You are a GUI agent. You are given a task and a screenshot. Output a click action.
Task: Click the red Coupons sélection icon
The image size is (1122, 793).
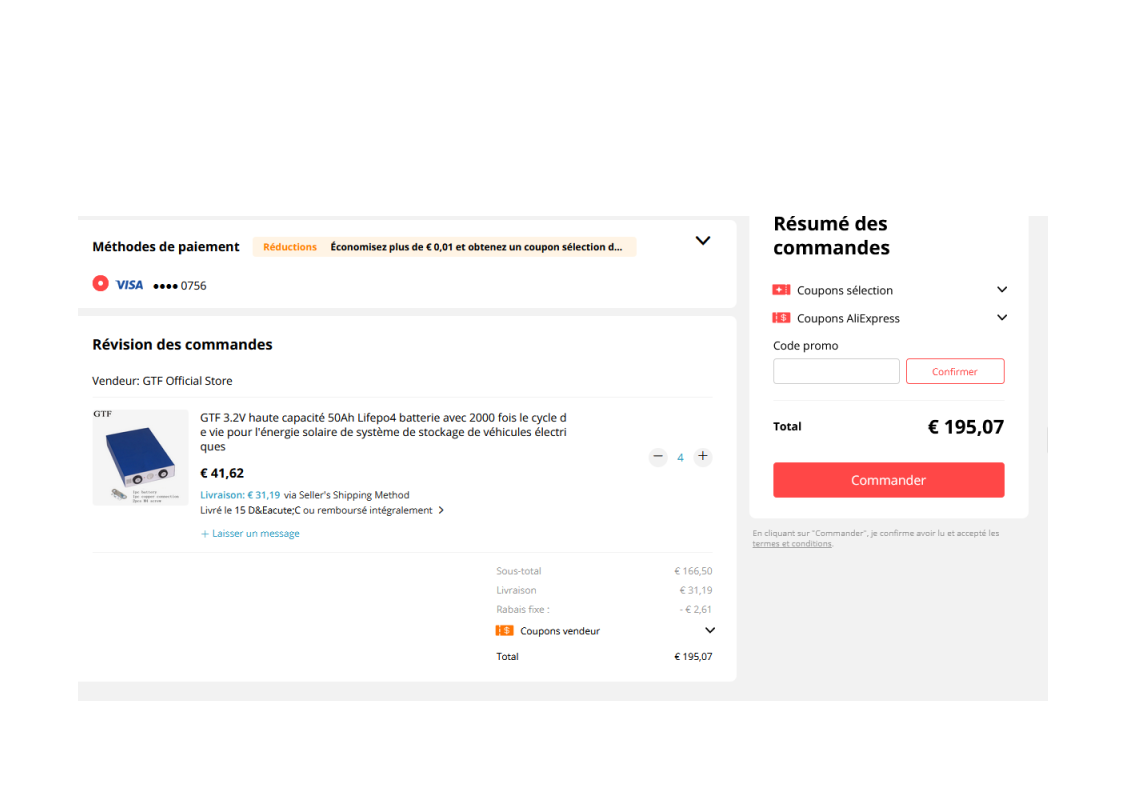(x=781, y=290)
